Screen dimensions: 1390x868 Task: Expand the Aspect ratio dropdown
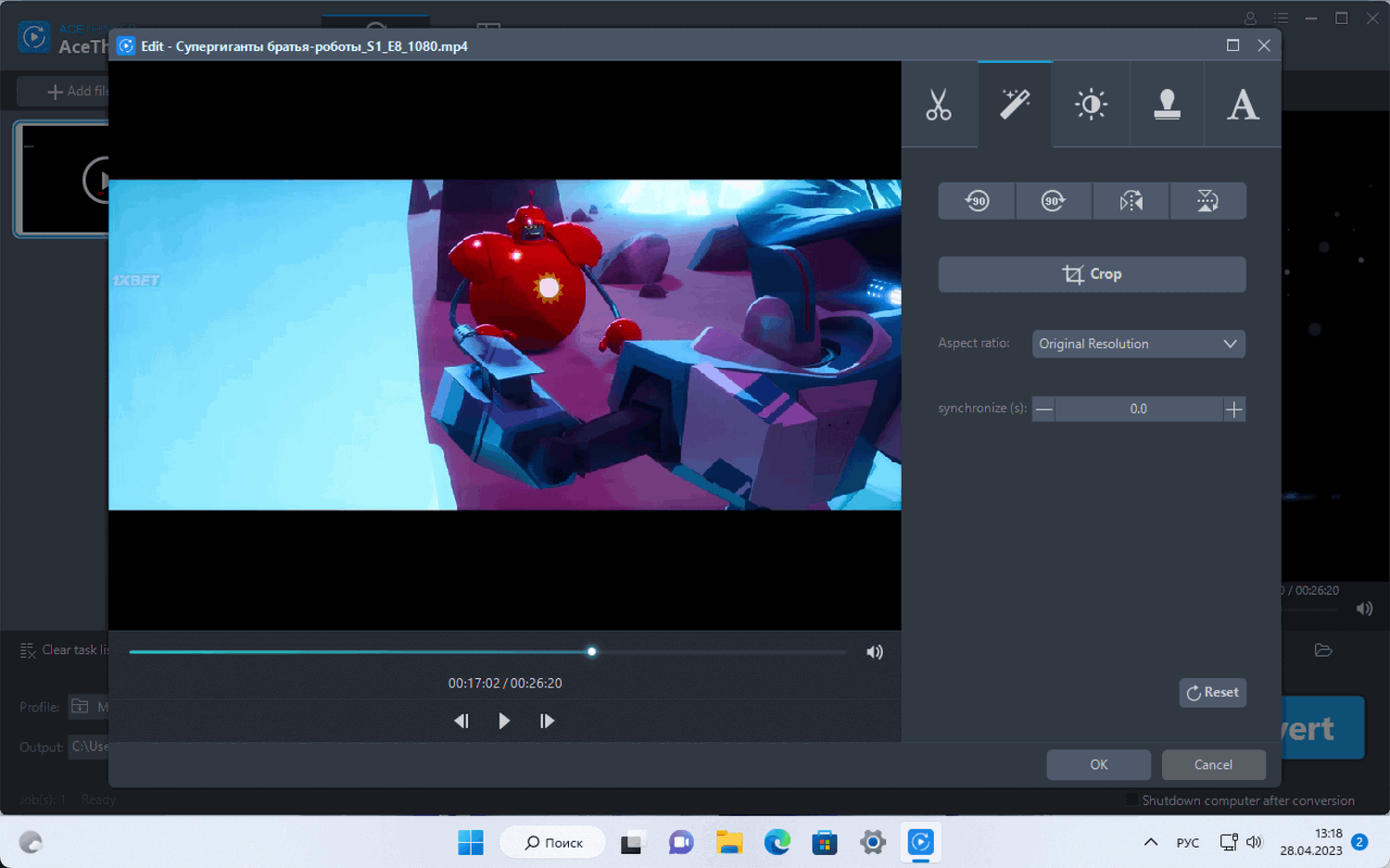coord(1138,344)
